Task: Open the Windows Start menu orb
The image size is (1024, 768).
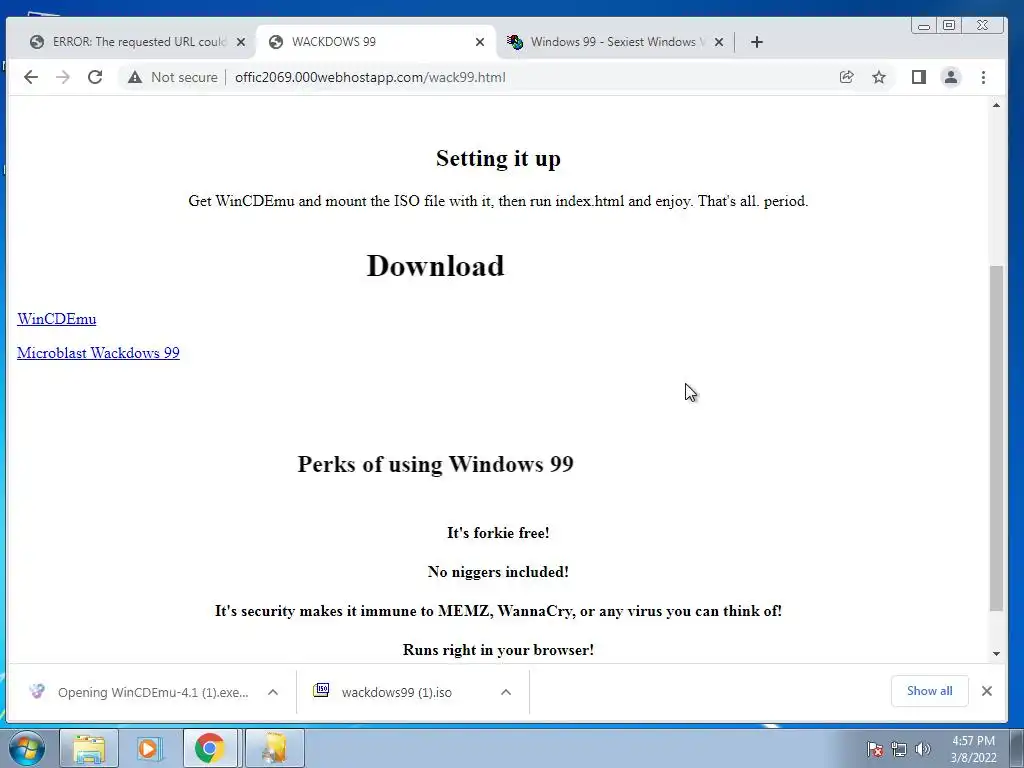Action: coord(27,748)
